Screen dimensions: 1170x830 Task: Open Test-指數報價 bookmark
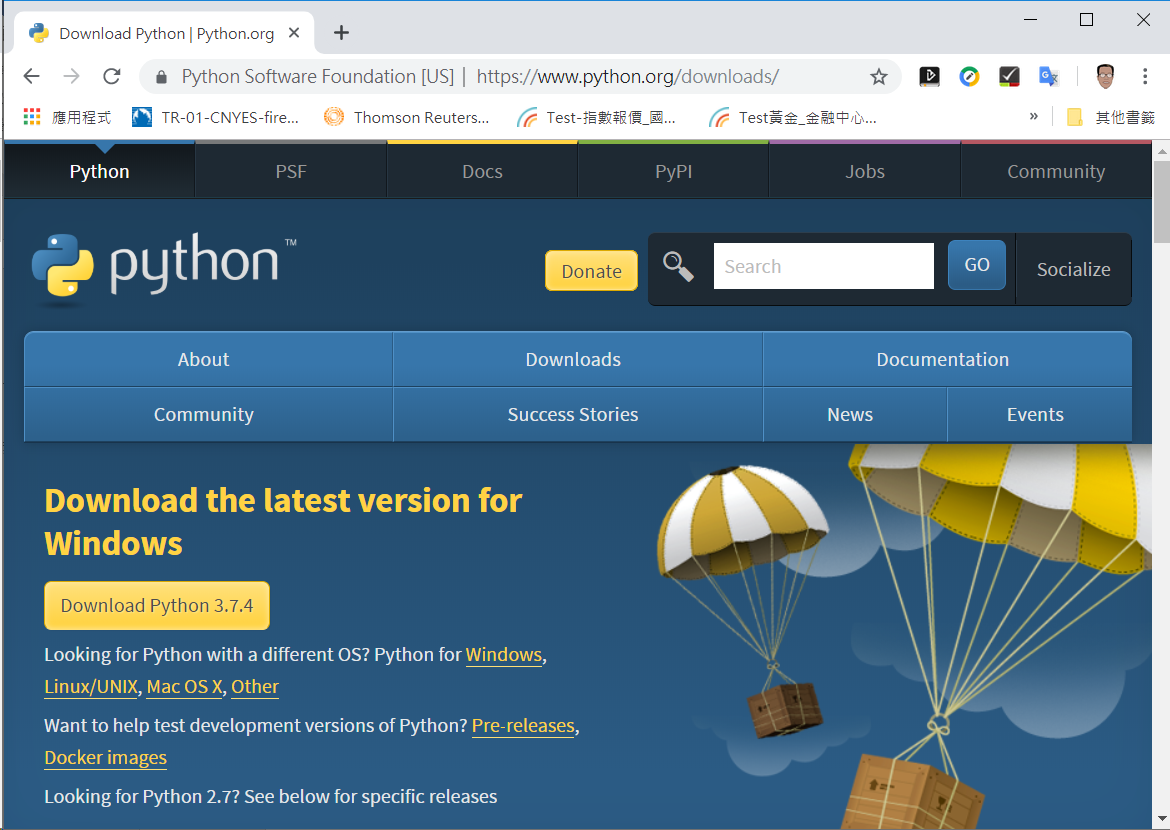point(596,117)
